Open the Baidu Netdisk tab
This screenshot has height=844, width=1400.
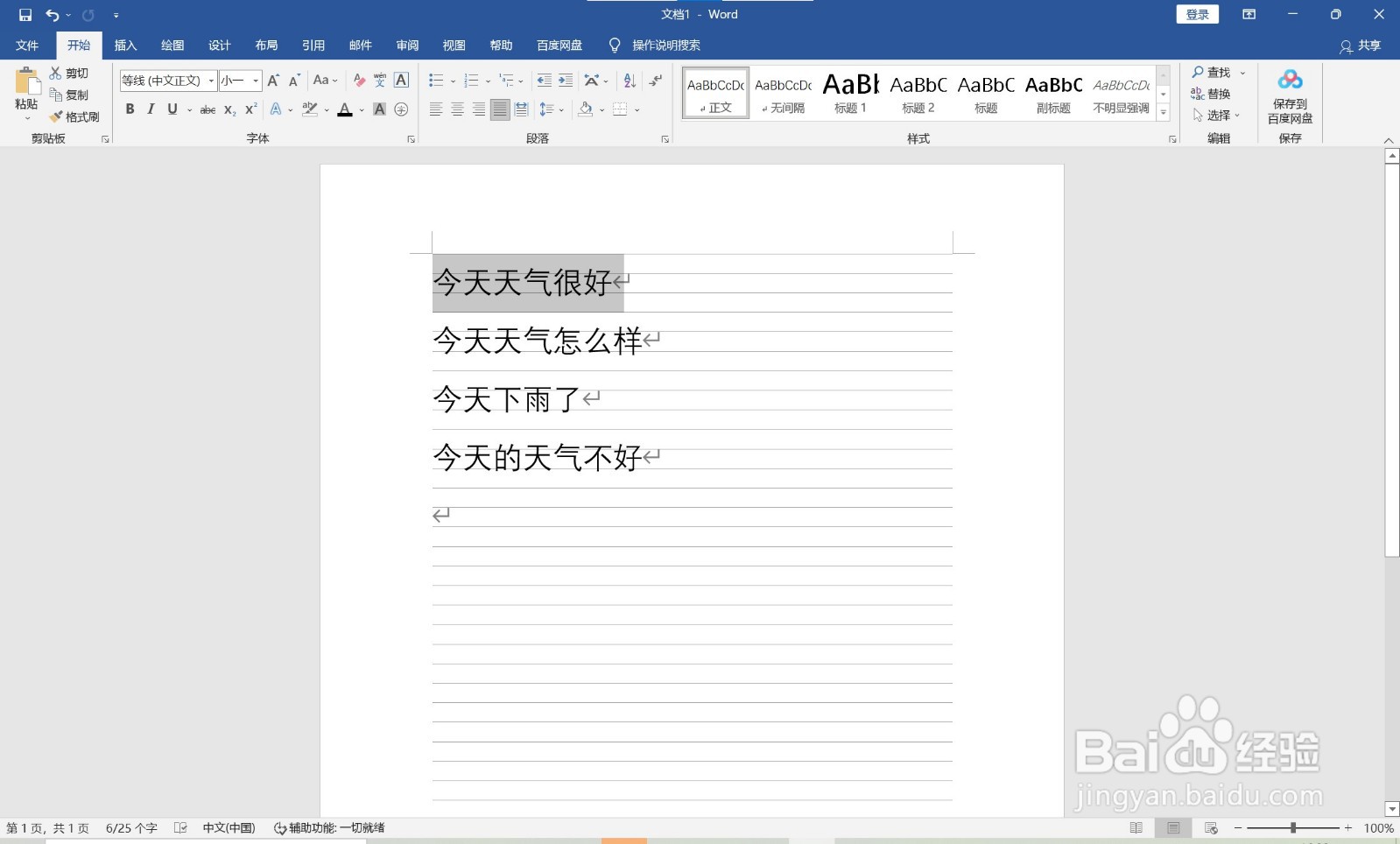pos(559,46)
